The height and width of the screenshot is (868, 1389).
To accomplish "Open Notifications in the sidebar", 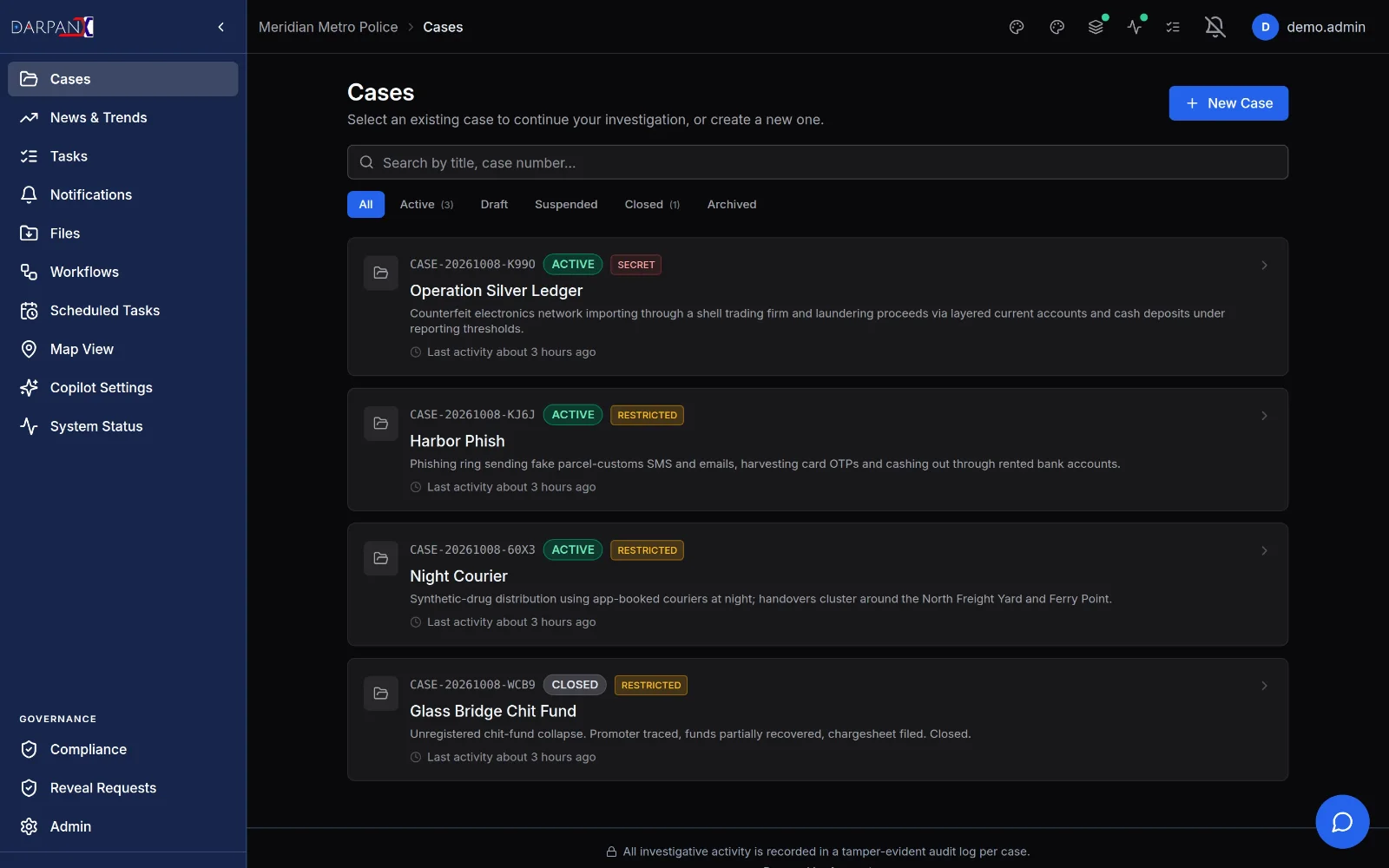I will point(123,194).
